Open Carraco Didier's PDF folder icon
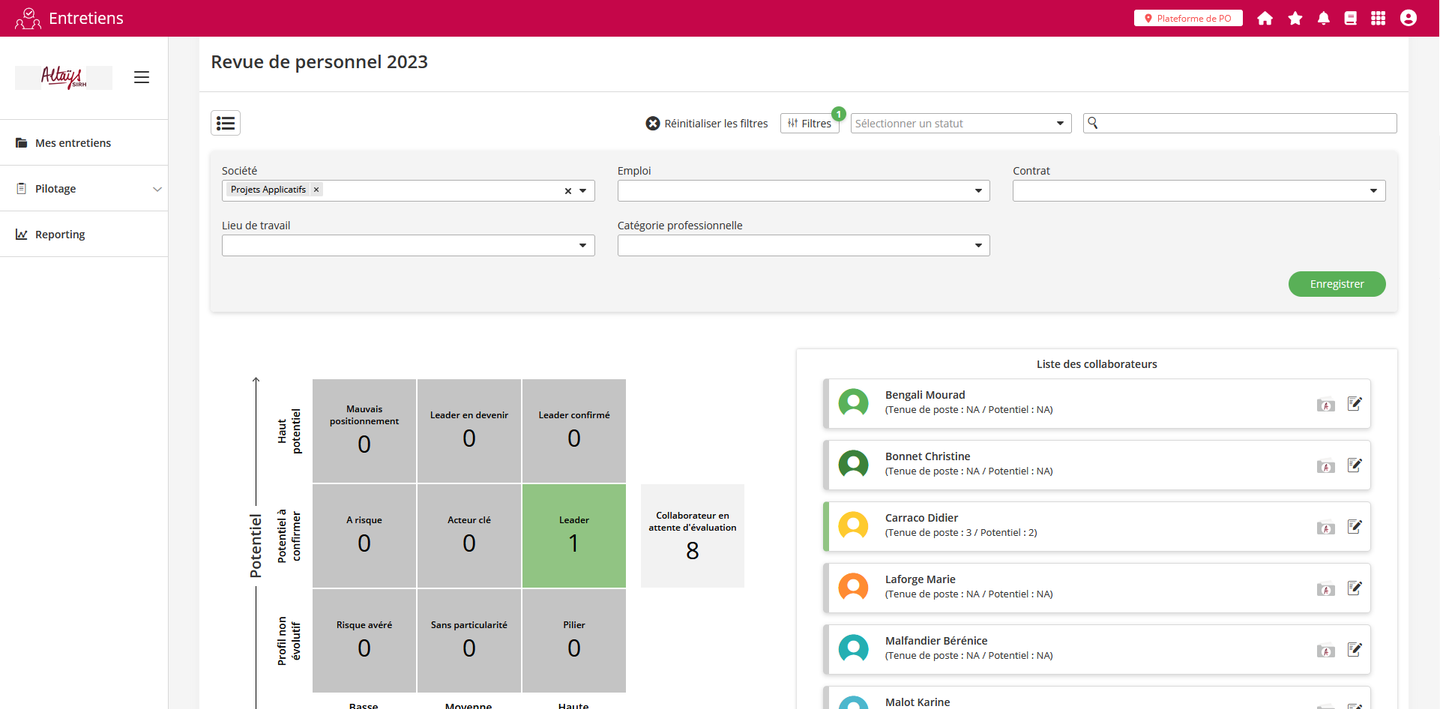1440x709 pixels. pos(1325,527)
